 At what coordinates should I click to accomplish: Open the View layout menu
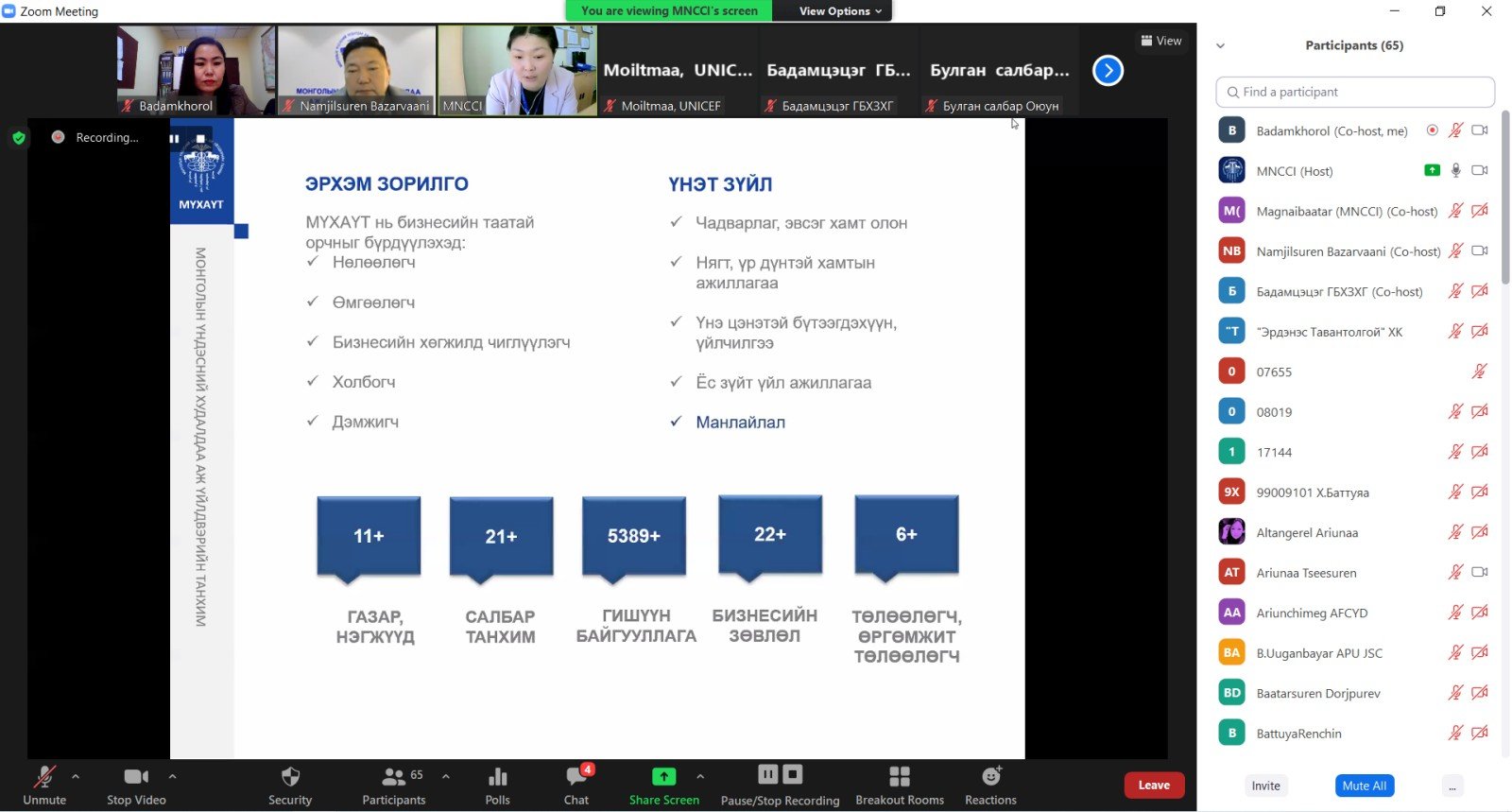point(1160,41)
